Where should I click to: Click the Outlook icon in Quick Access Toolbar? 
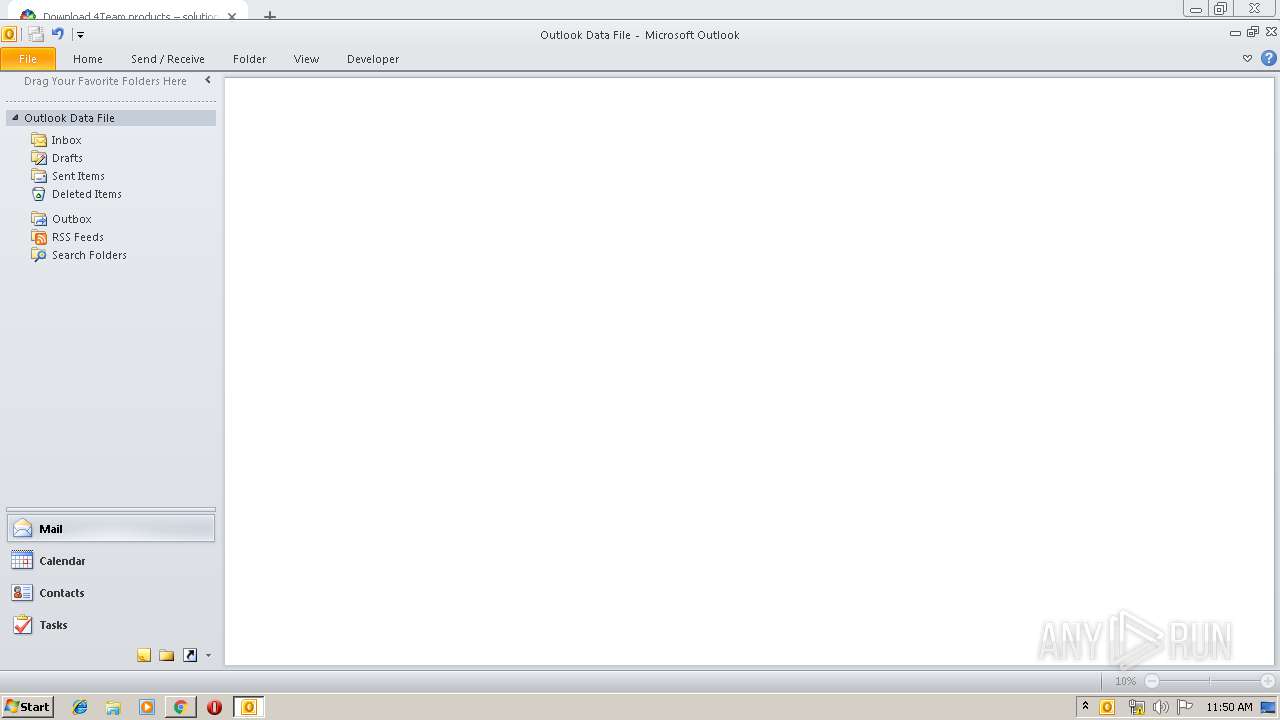pos(9,34)
